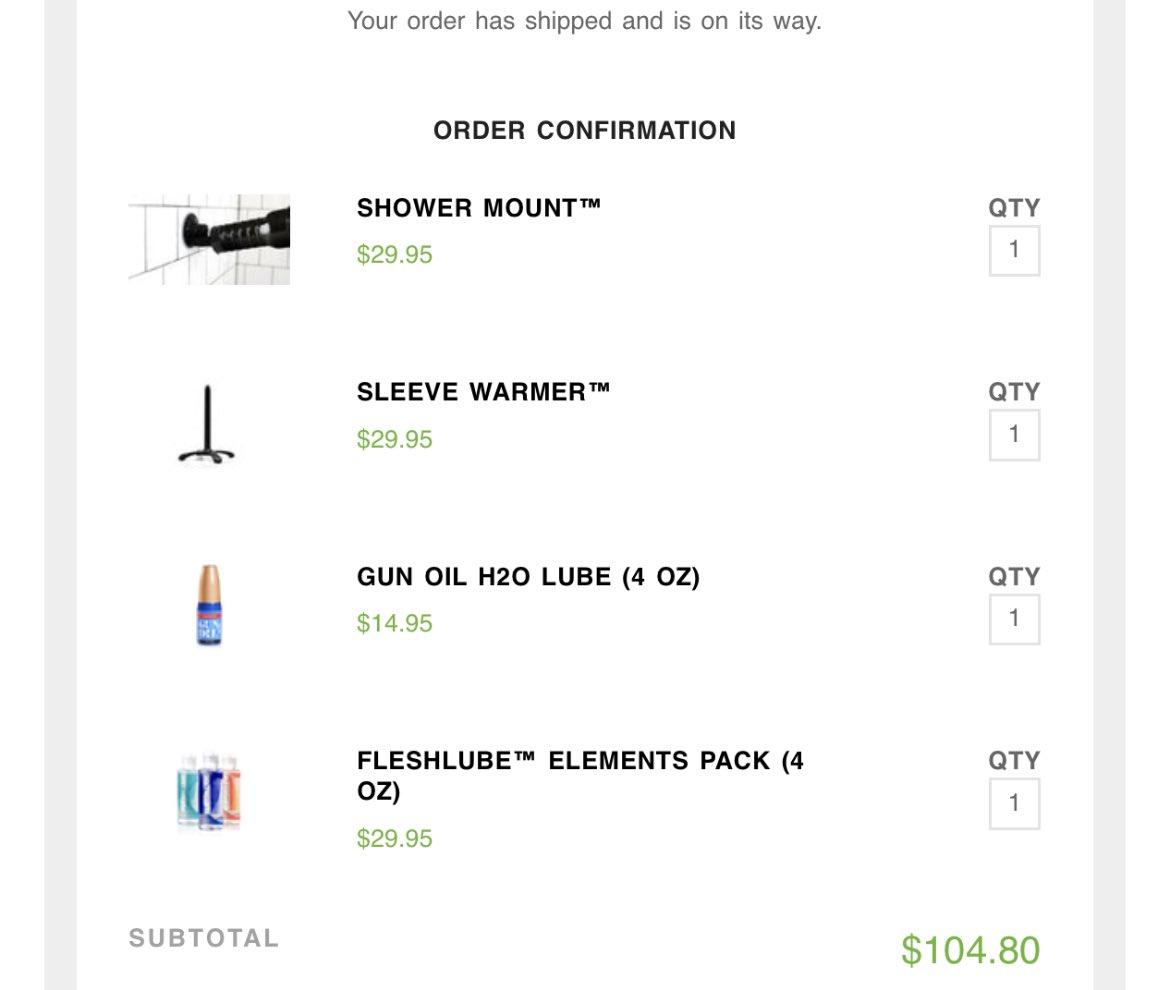Open the Fleshlube Elements Pack image

point(209,792)
